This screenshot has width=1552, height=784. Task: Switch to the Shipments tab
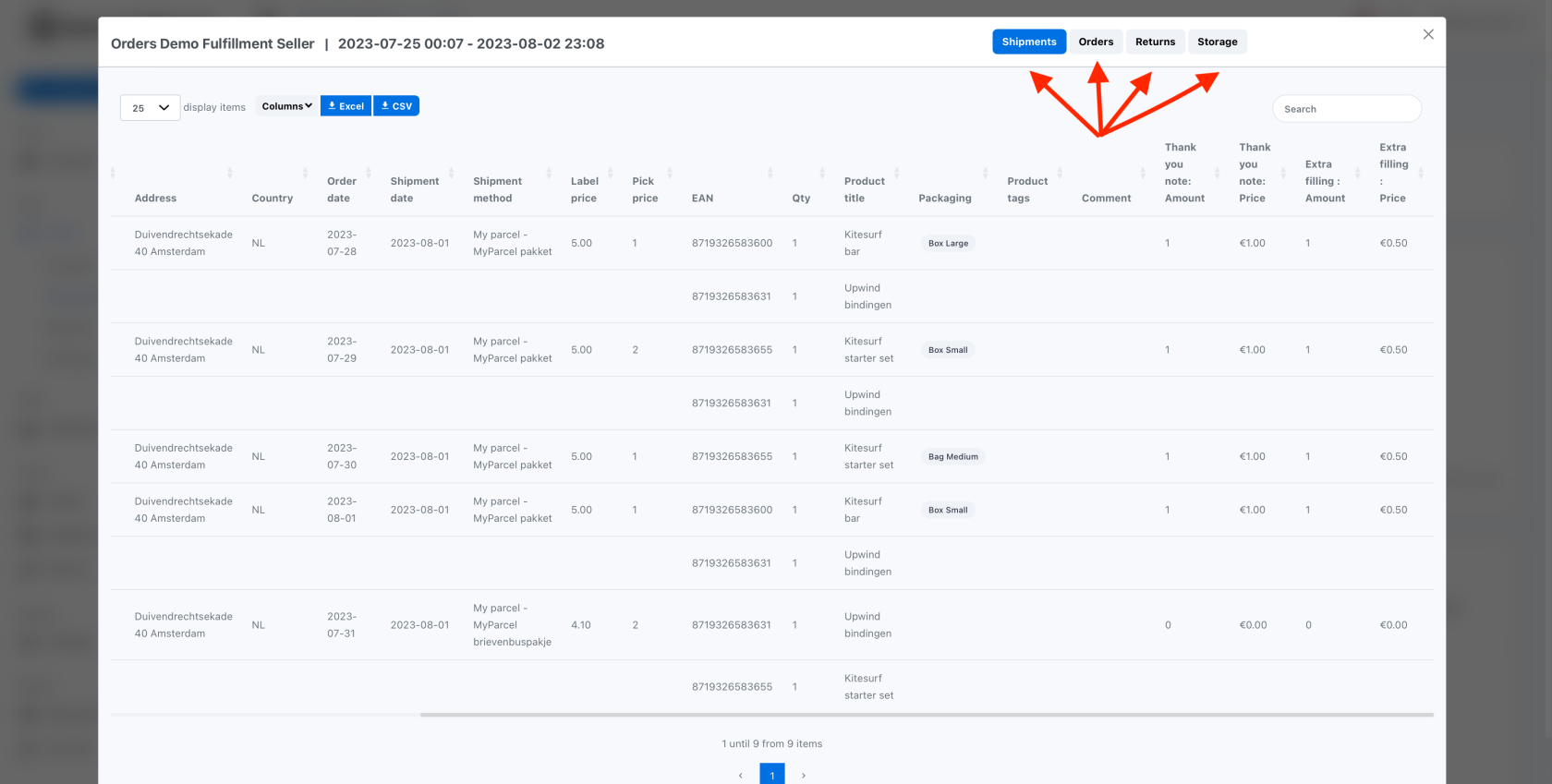pos(1029,42)
